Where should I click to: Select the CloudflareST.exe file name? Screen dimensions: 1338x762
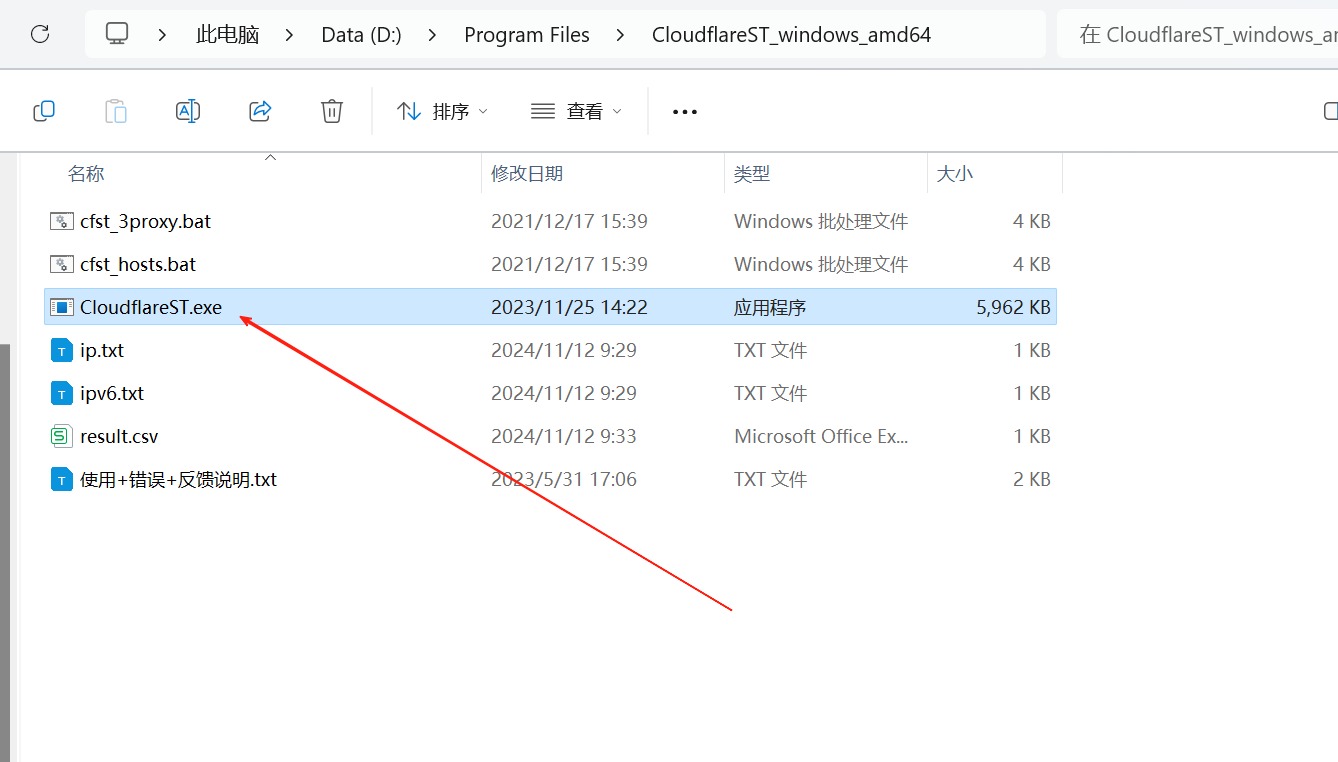coord(151,307)
